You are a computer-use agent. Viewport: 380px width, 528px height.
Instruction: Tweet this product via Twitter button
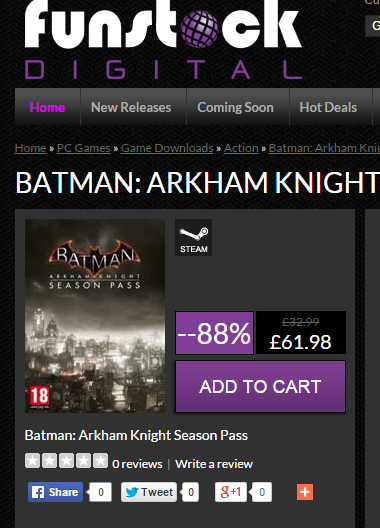(x=149, y=492)
